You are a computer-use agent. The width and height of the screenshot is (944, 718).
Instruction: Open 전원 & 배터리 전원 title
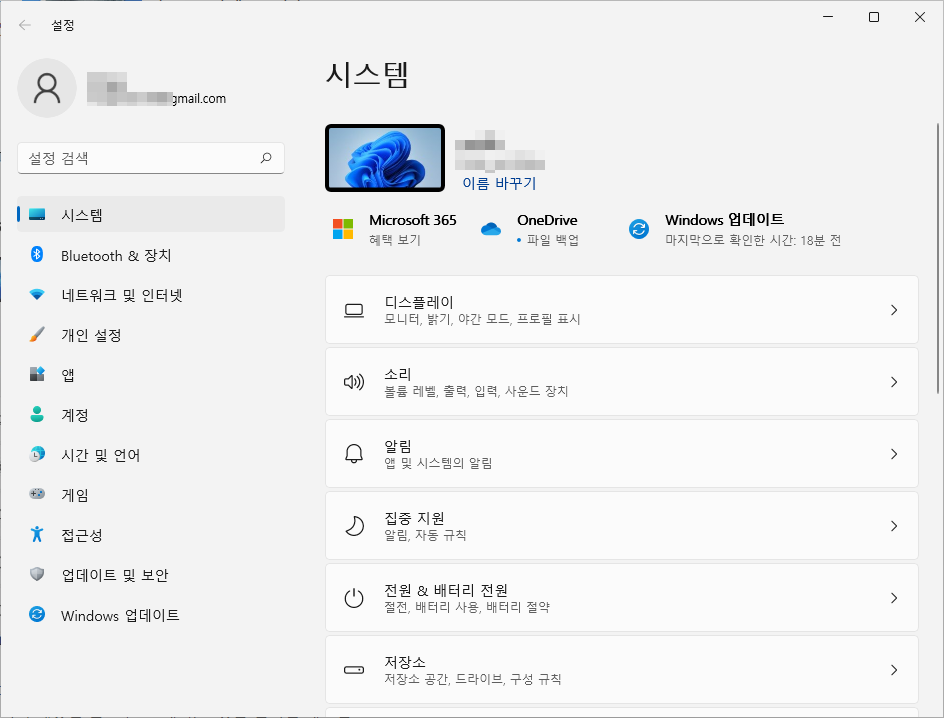pos(446,590)
